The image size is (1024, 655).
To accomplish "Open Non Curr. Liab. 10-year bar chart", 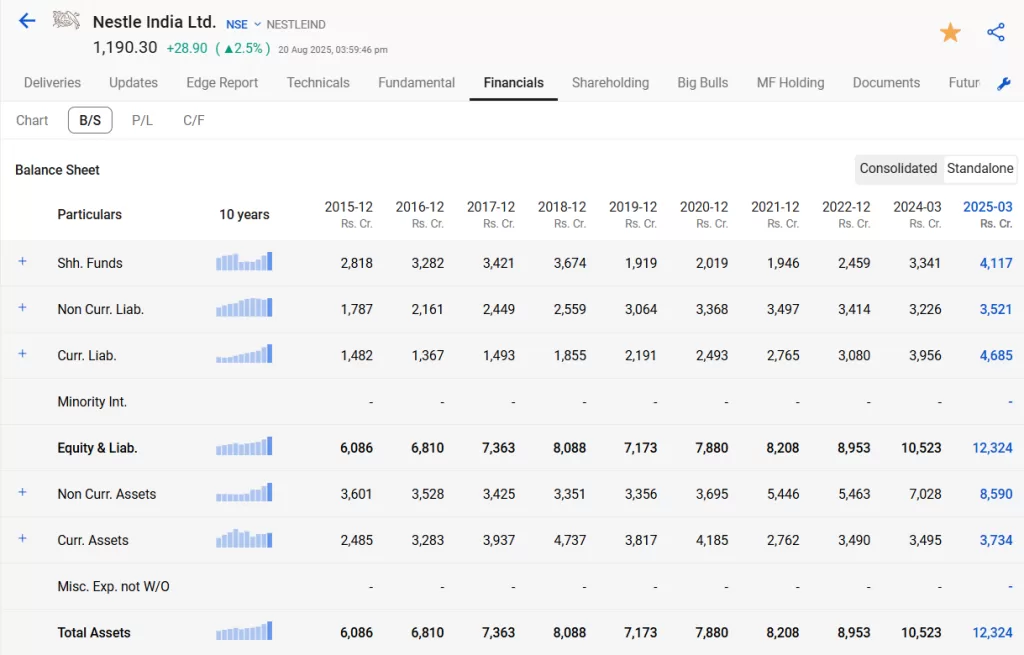I will click(244, 308).
